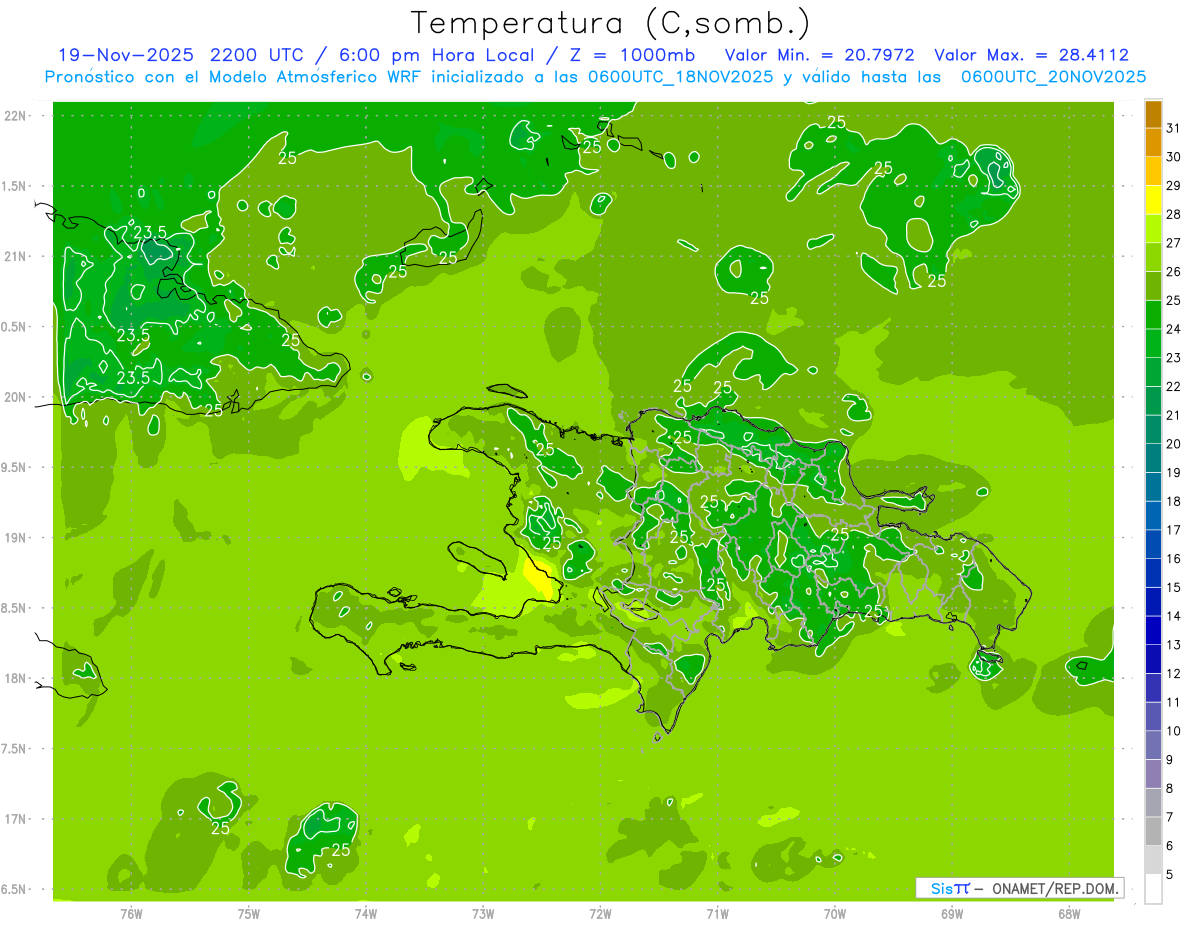Click the Valor Min. = 20.7972 text
Image resolution: width=1200 pixels, height=927 pixels.
(820, 55)
